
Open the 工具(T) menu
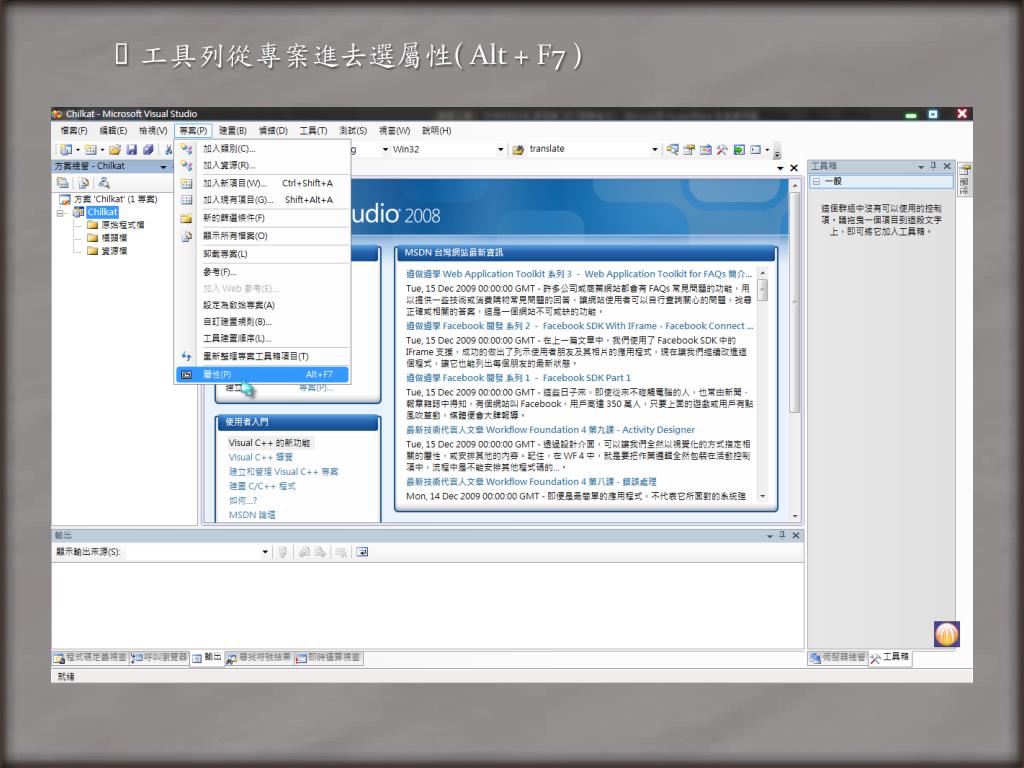pos(313,131)
